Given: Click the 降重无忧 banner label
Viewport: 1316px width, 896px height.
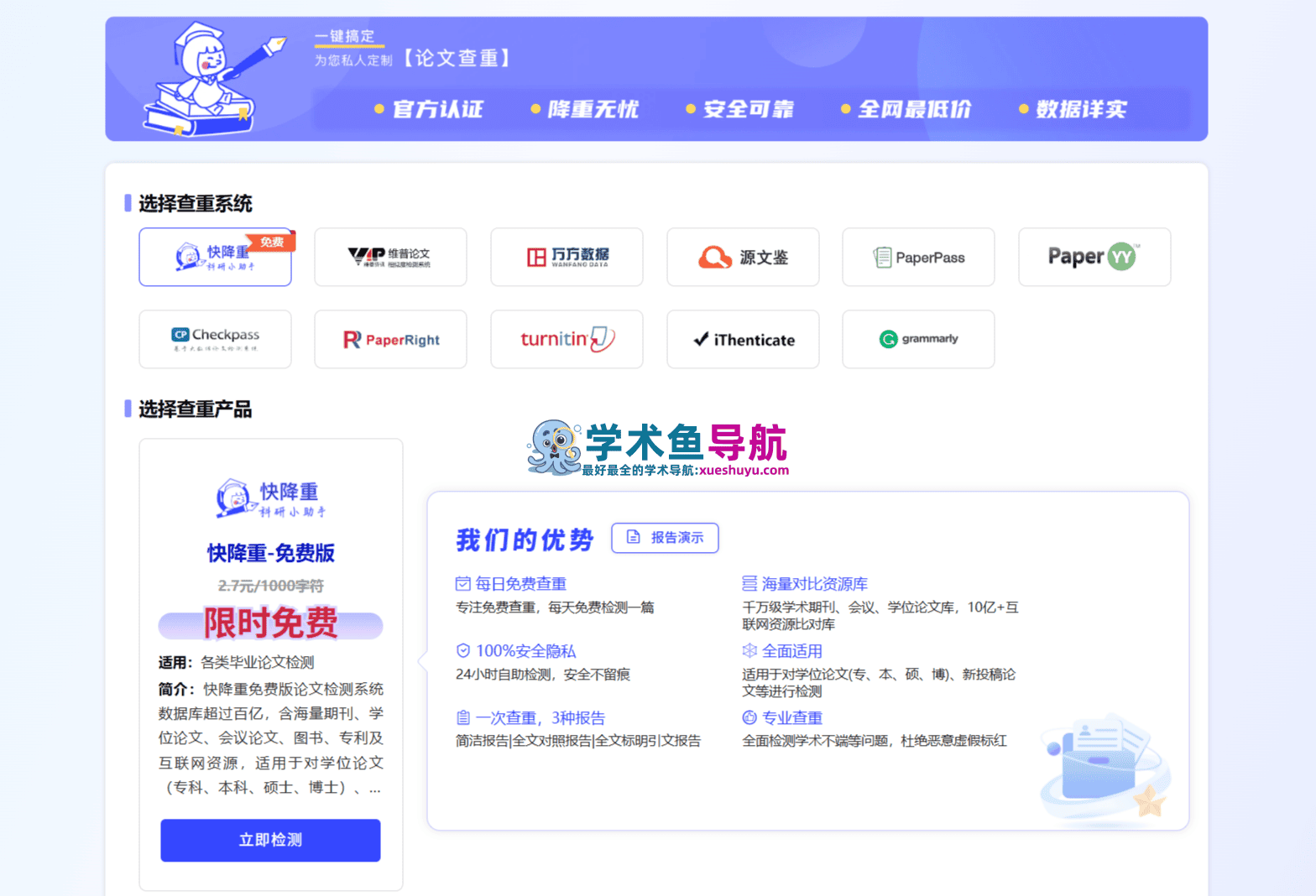Looking at the screenshot, I should tap(593, 109).
